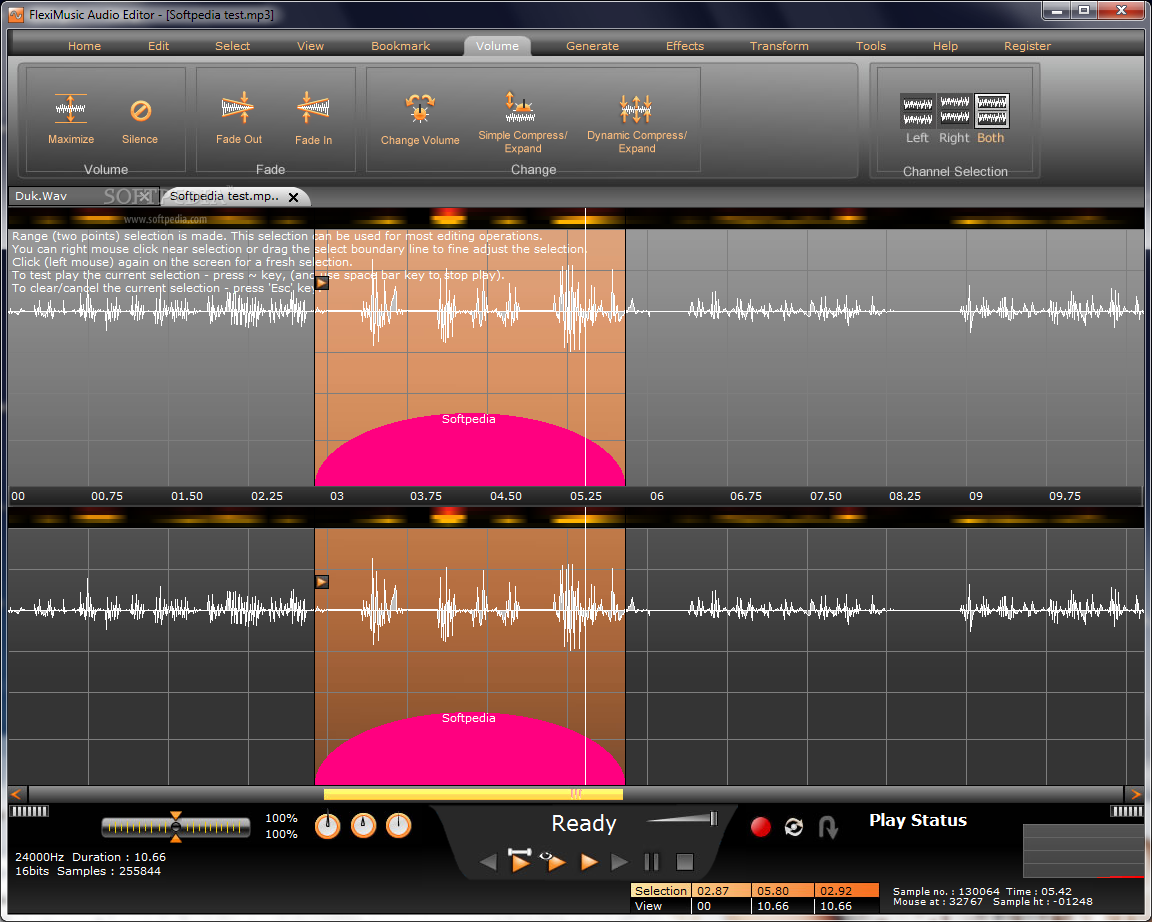
Task: Open the Register tab
Action: (1027, 46)
